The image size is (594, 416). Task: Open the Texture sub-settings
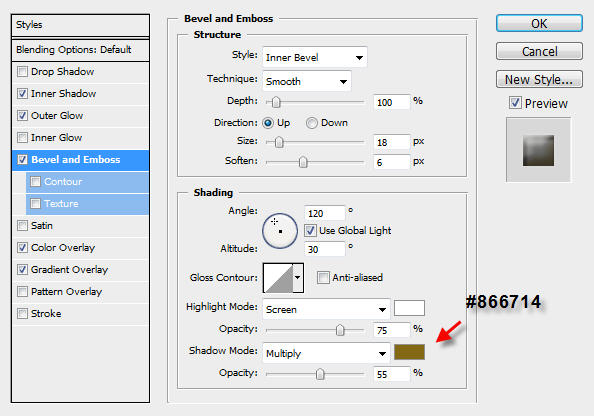pos(61,203)
